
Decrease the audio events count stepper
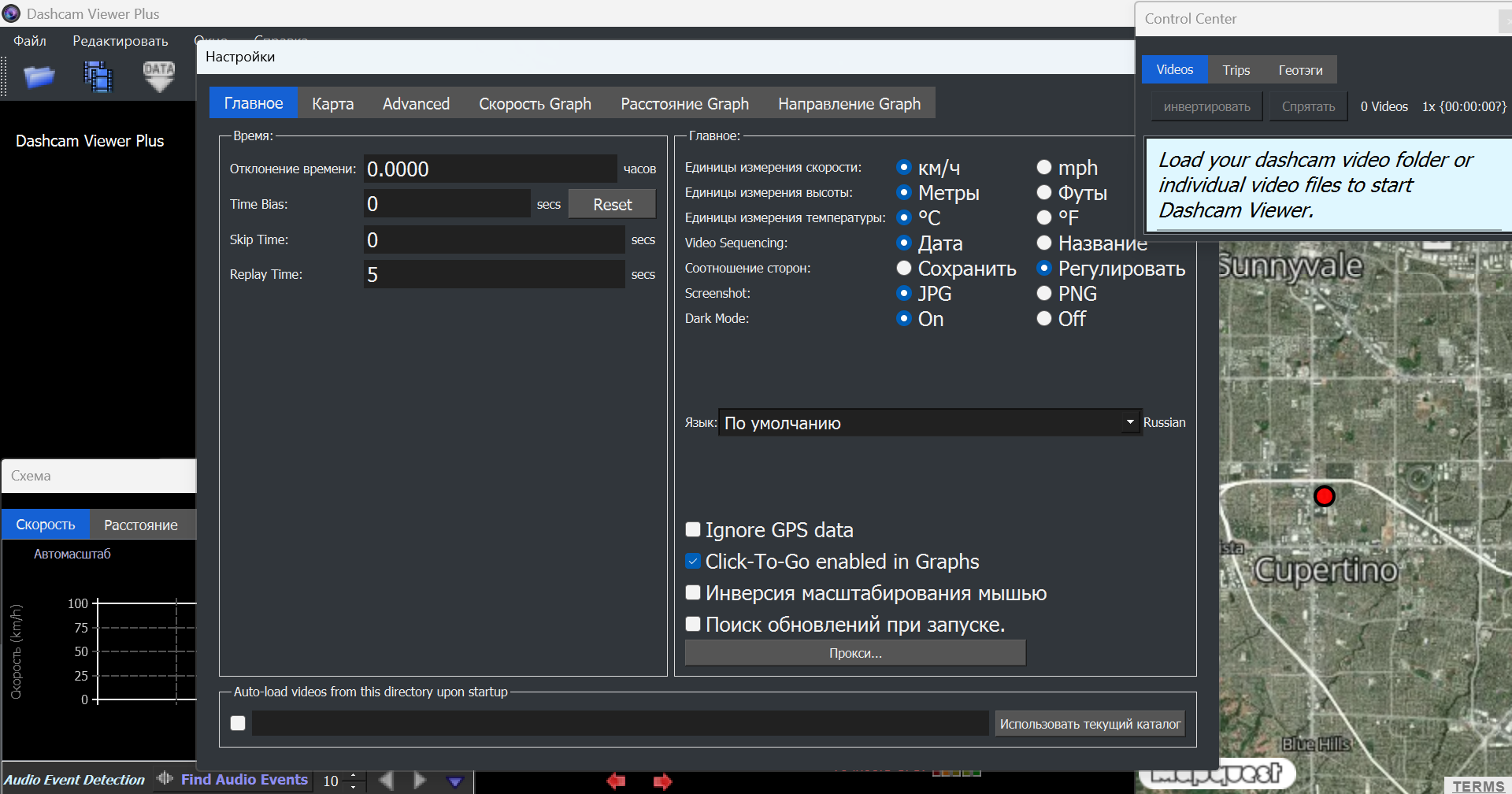coord(354,786)
